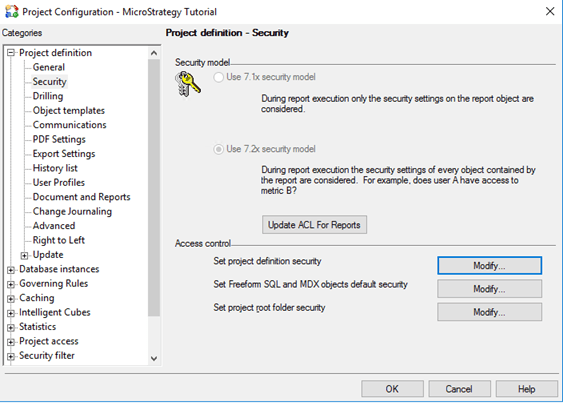Click the Help button
The height and width of the screenshot is (406, 563).
click(526, 389)
